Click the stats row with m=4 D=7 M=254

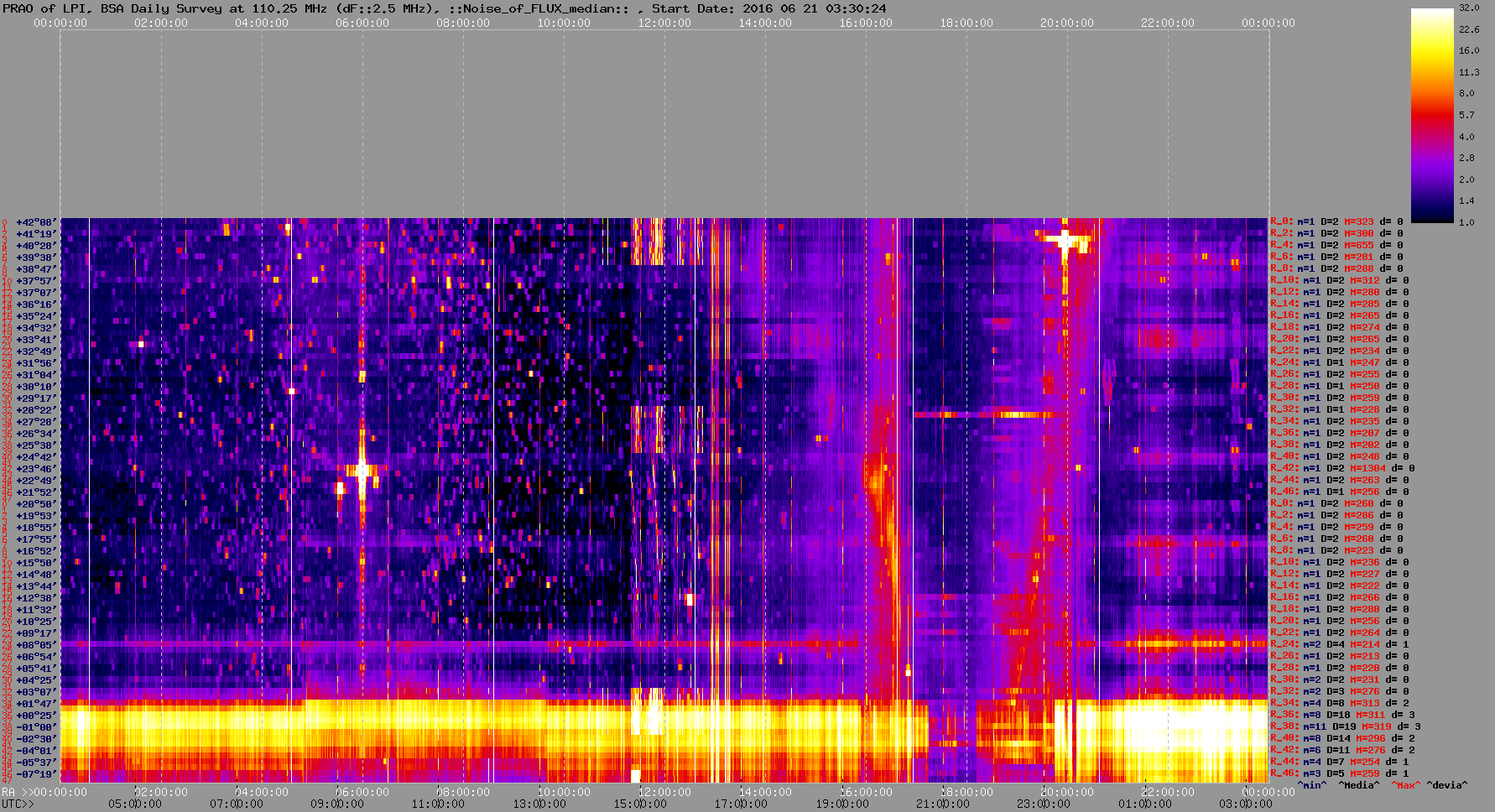pyautogui.click(x=1339, y=763)
